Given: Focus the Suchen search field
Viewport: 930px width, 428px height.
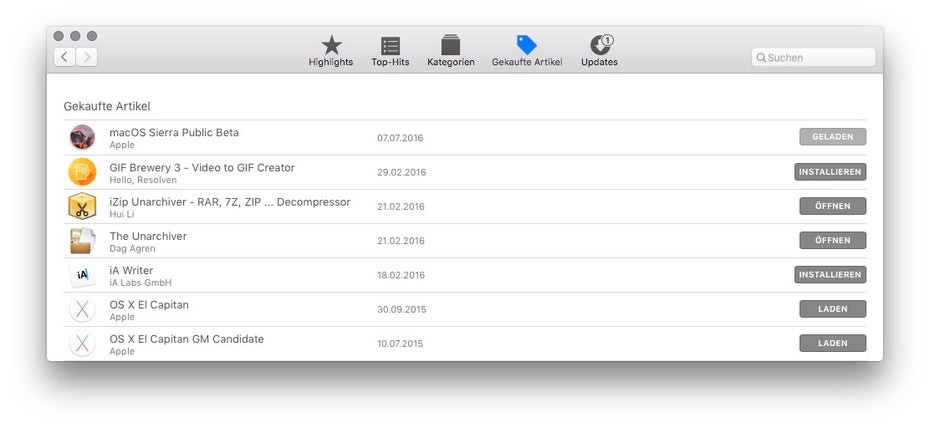Looking at the screenshot, I should (814, 58).
